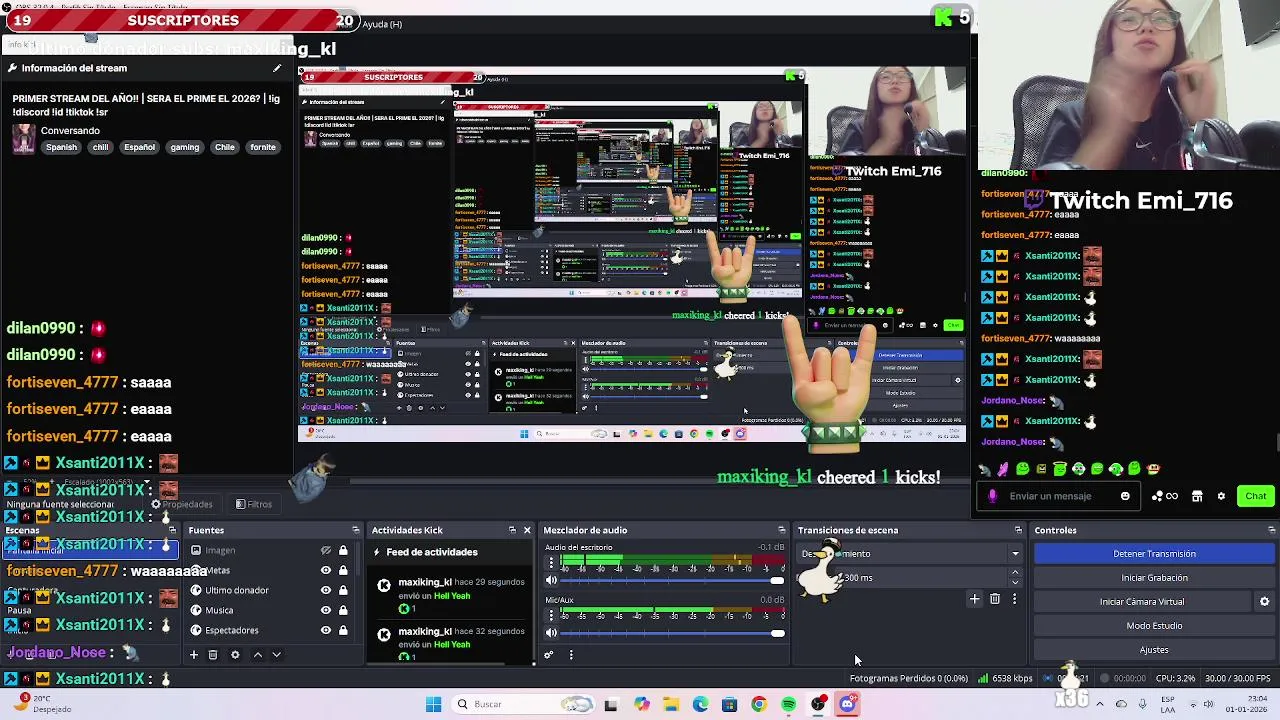The width and height of the screenshot is (1280, 720).
Task: Mute Audio del escritorio speaker
Action: point(550,580)
